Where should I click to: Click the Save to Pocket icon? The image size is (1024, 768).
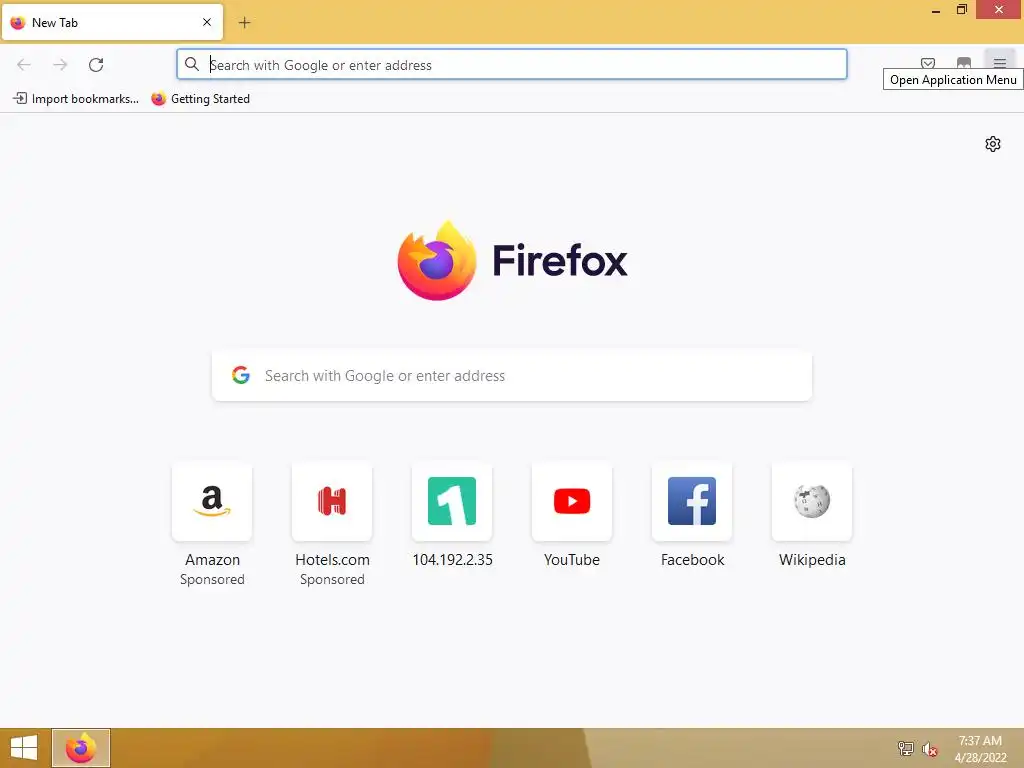[927, 63]
